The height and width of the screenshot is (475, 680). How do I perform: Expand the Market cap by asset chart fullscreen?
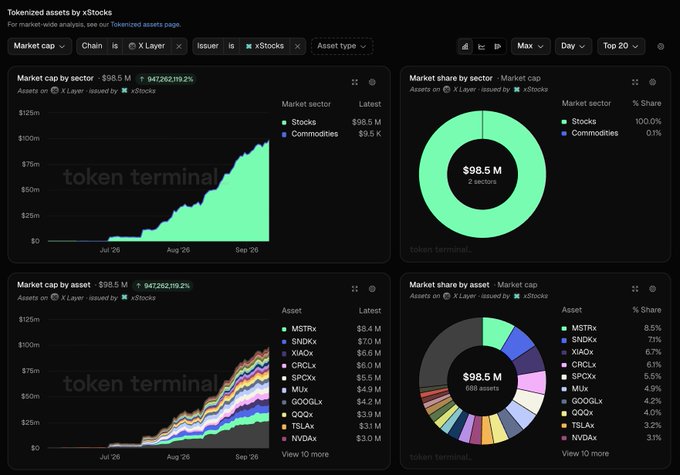coord(355,289)
